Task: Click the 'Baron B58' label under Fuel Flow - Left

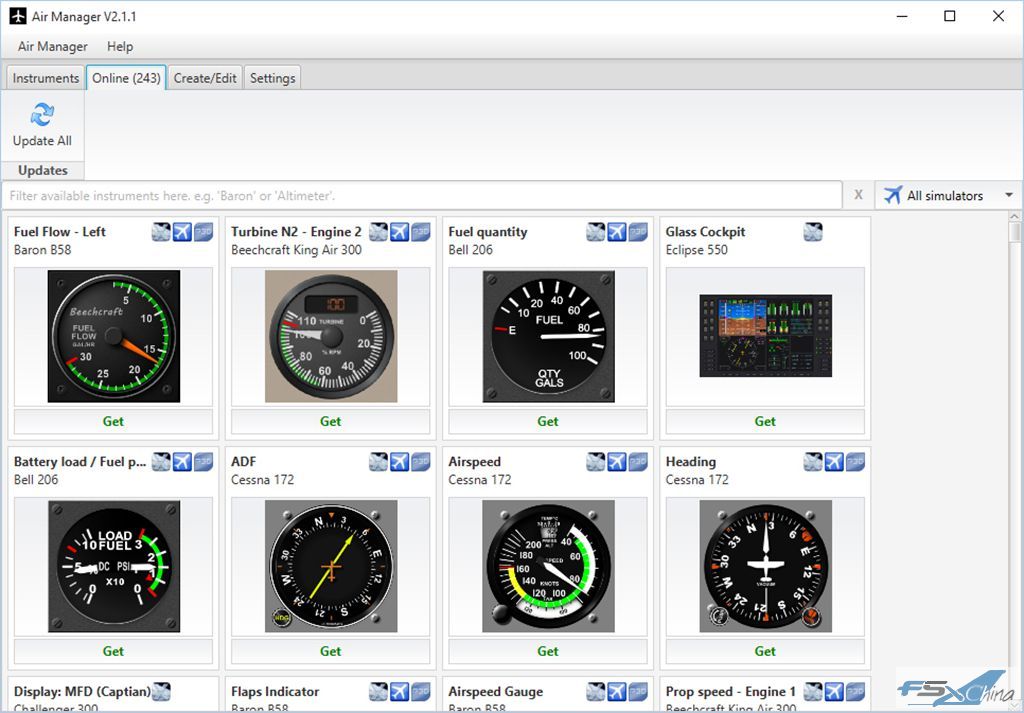Action: tap(42, 249)
